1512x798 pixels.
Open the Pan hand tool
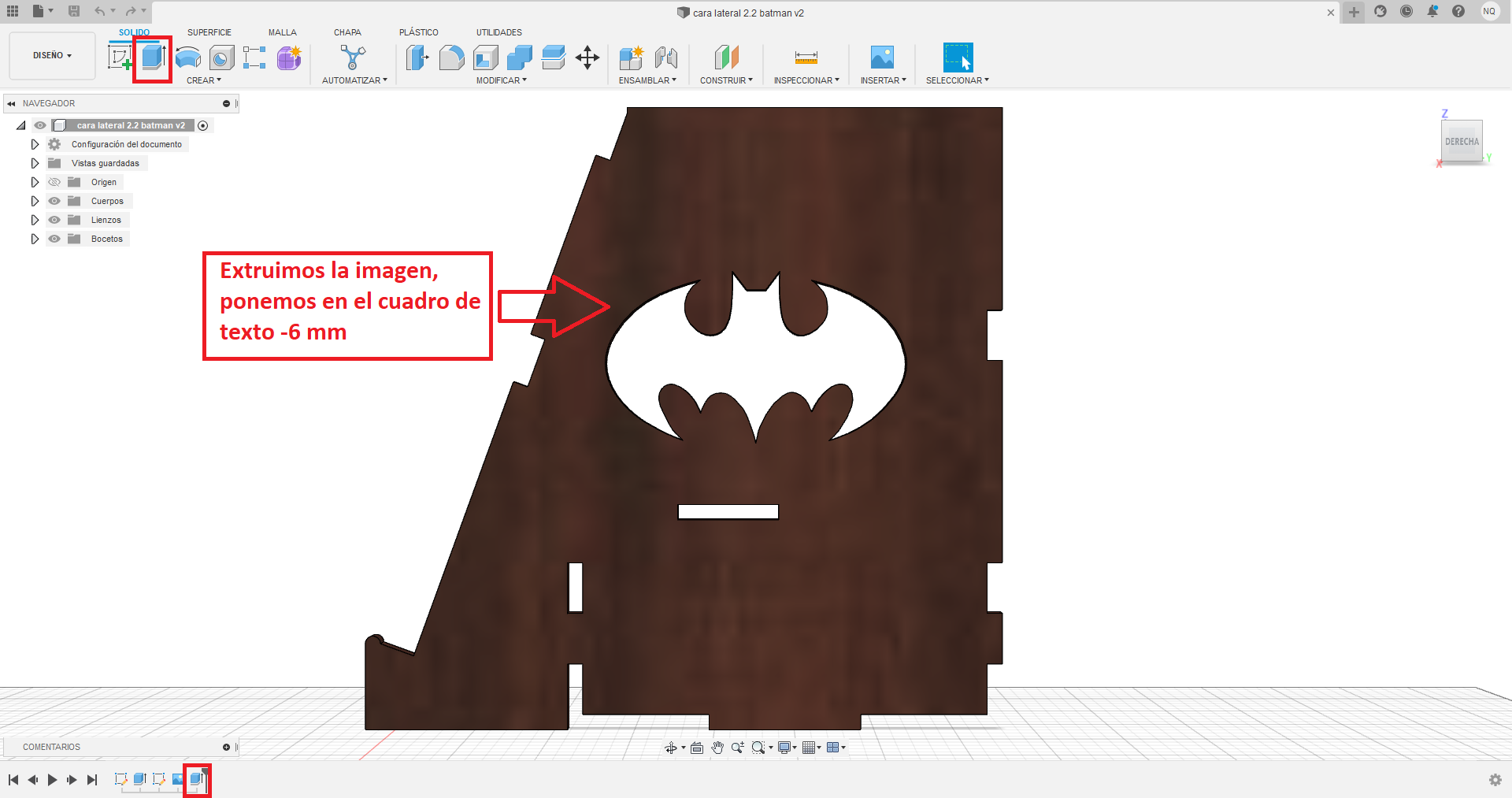tap(717, 748)
